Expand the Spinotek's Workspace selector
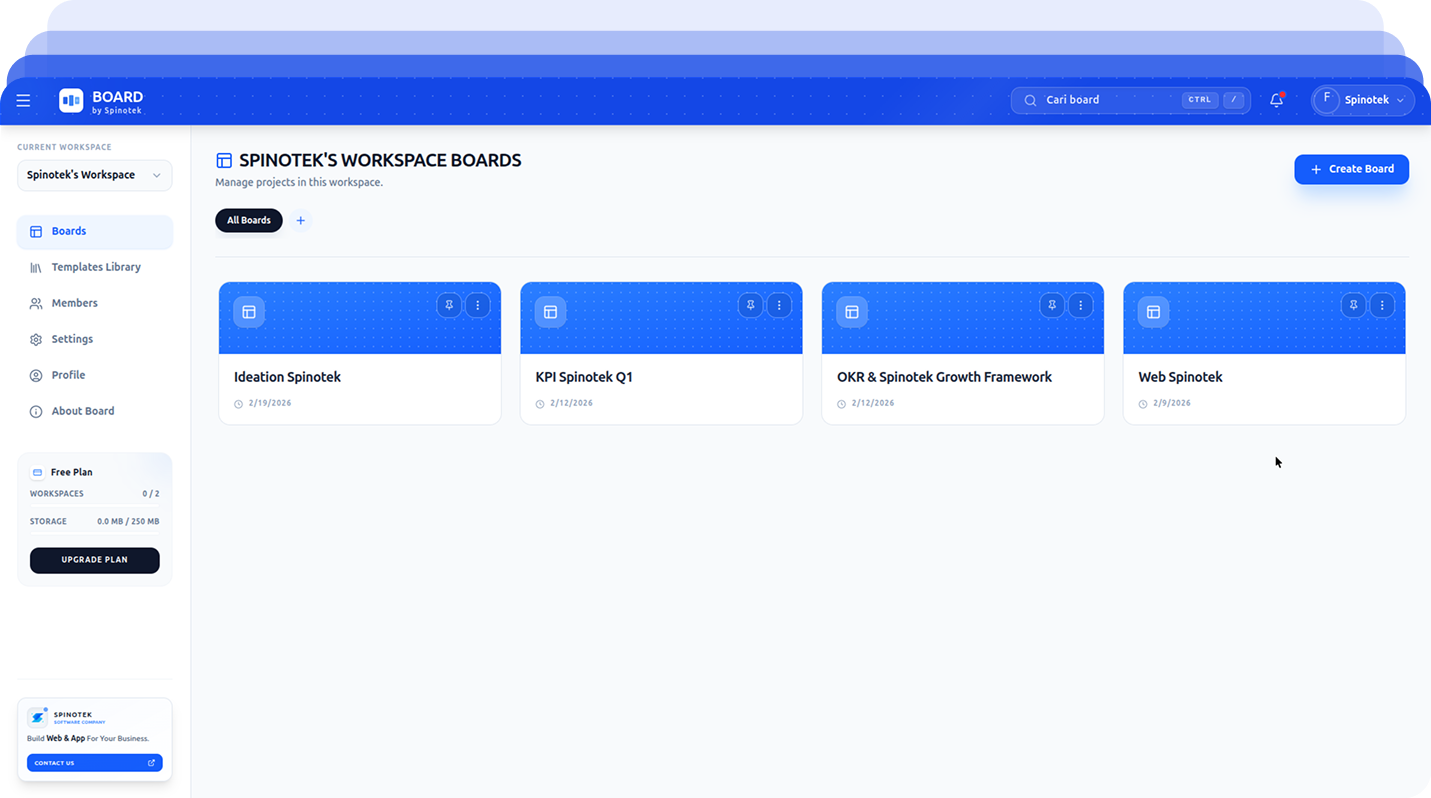 pyautogui.click(x=94, y=175)
